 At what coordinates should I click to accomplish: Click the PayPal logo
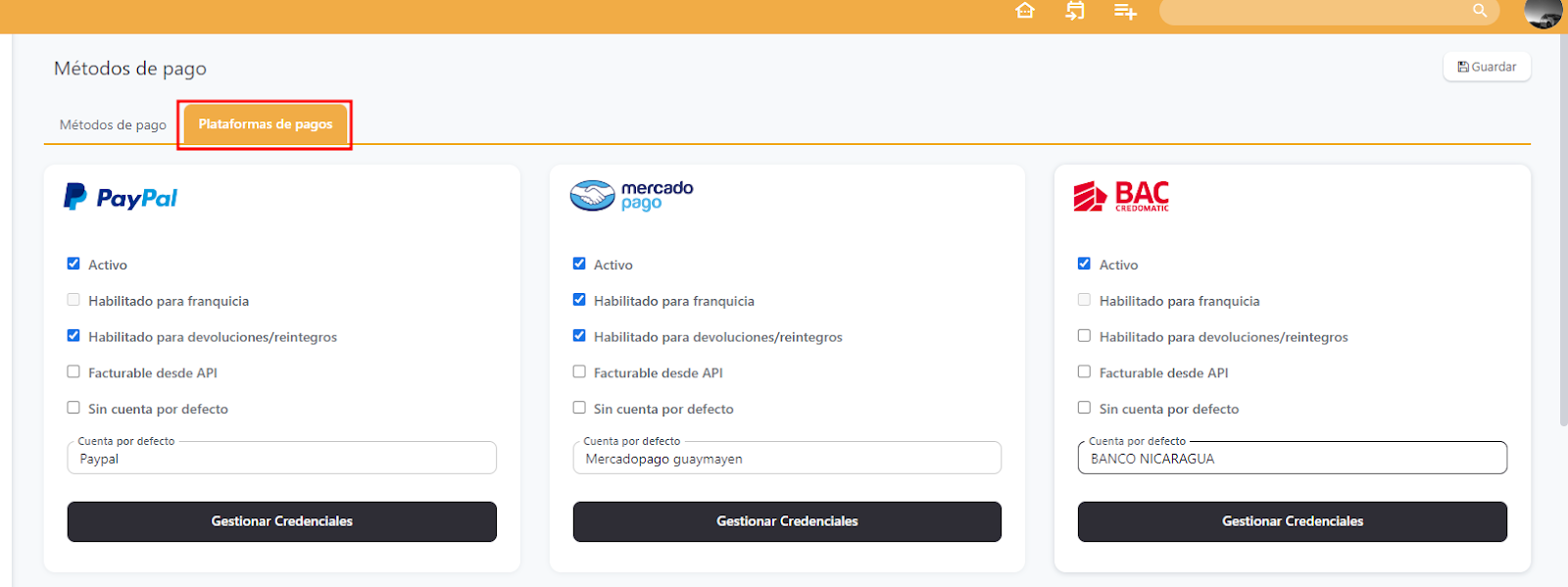click(121, 198)
